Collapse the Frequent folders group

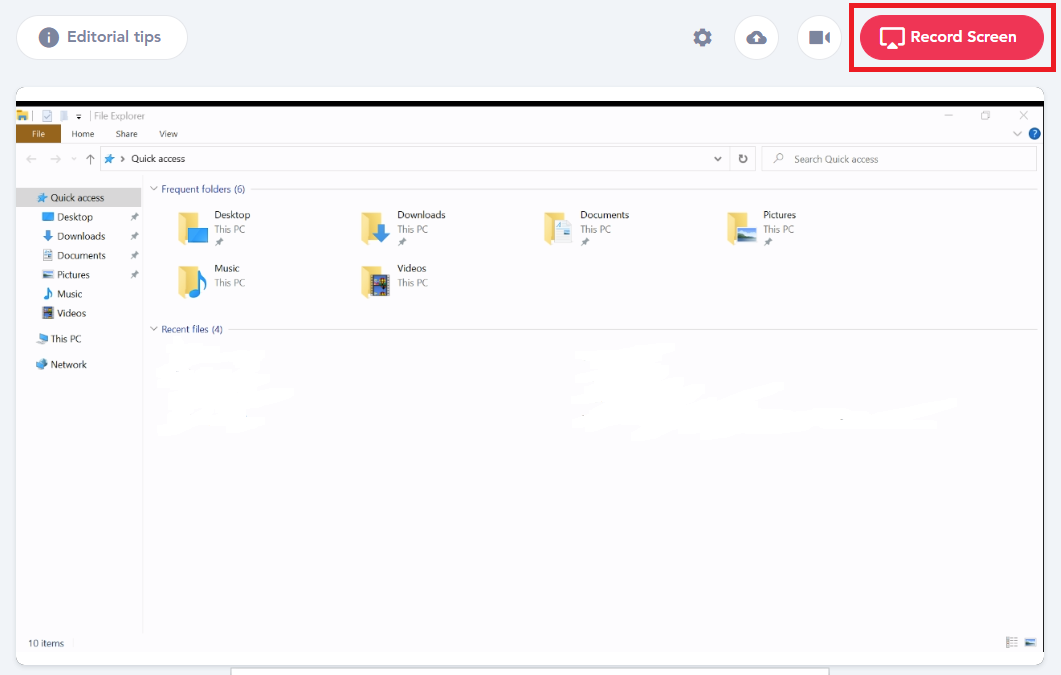[x=154, y=189]
